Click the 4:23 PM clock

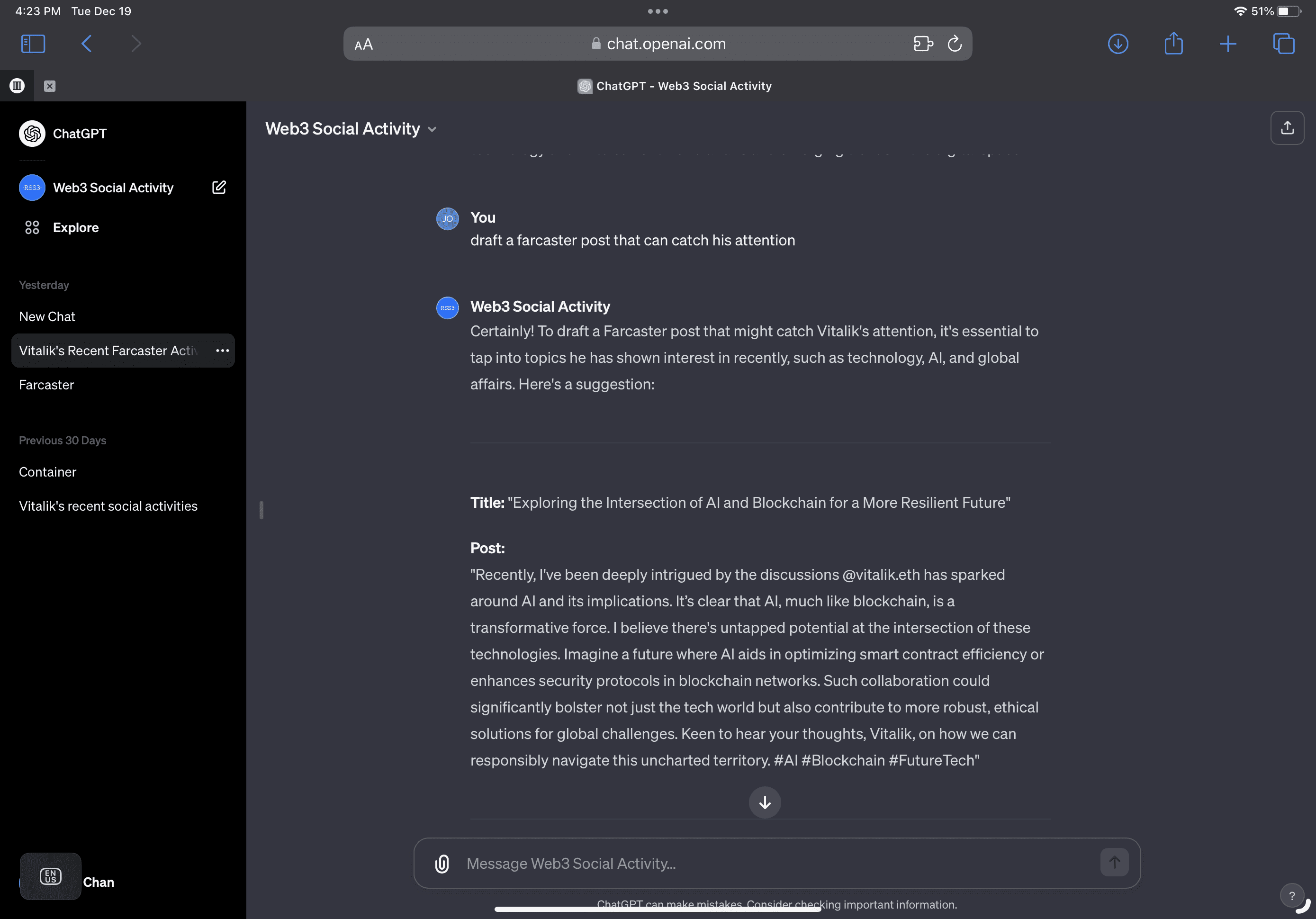38,11
